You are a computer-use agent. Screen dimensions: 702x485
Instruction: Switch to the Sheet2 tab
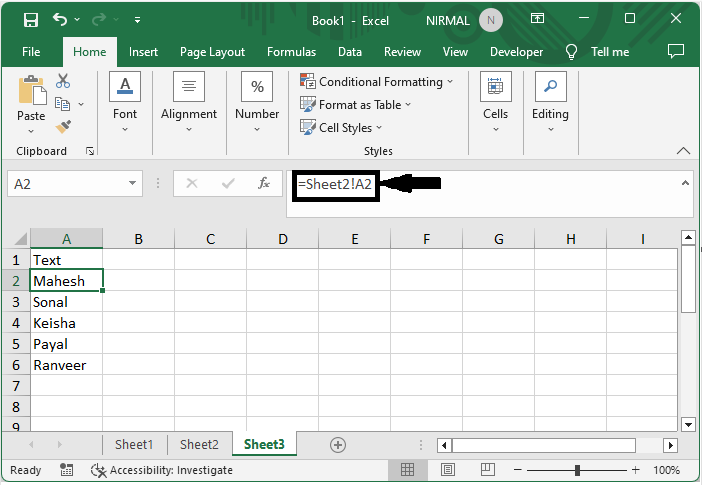pyautogui.click(x=199, y=445)
